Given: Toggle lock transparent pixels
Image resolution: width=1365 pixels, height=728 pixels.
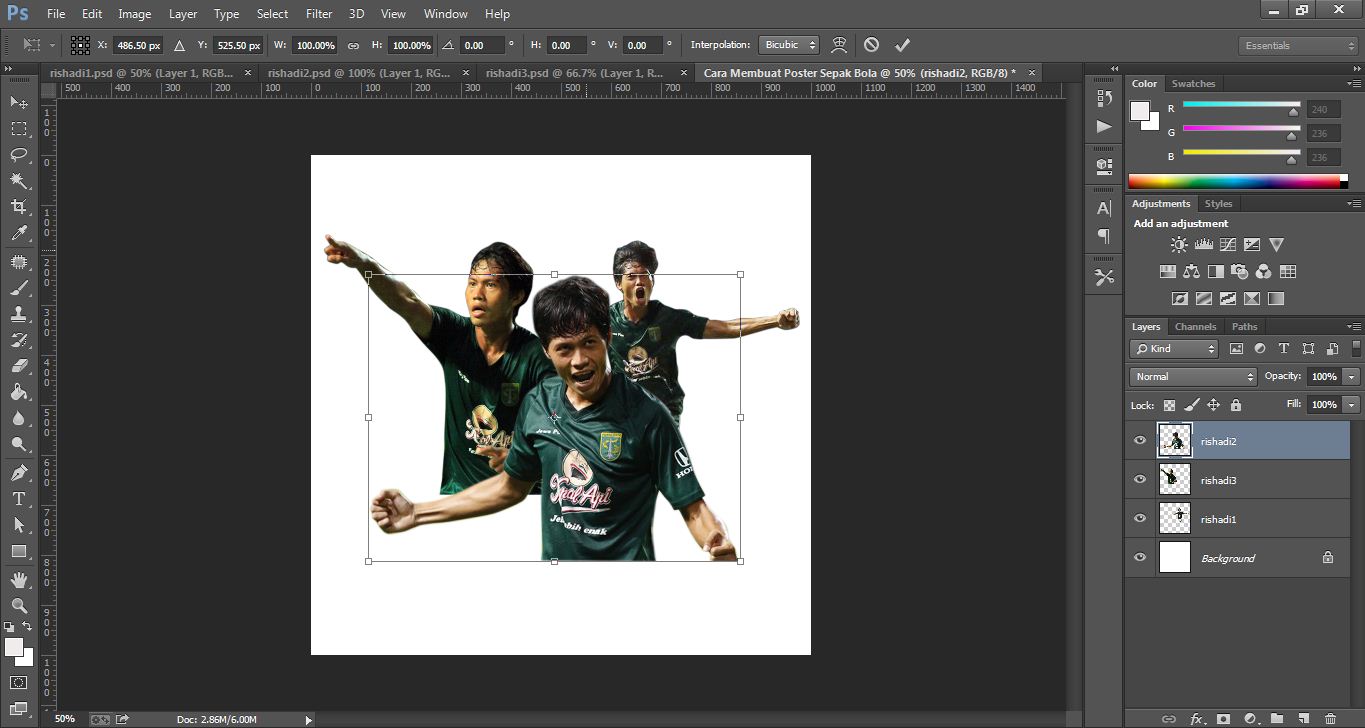Looking at the screenshot, I should [x=1169, y=405].
